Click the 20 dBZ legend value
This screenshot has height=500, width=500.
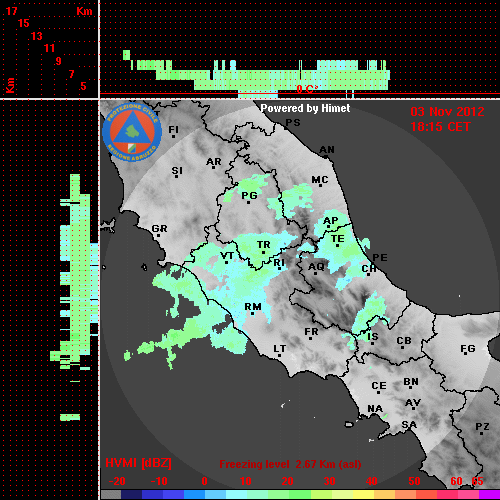tap(287, 481)
